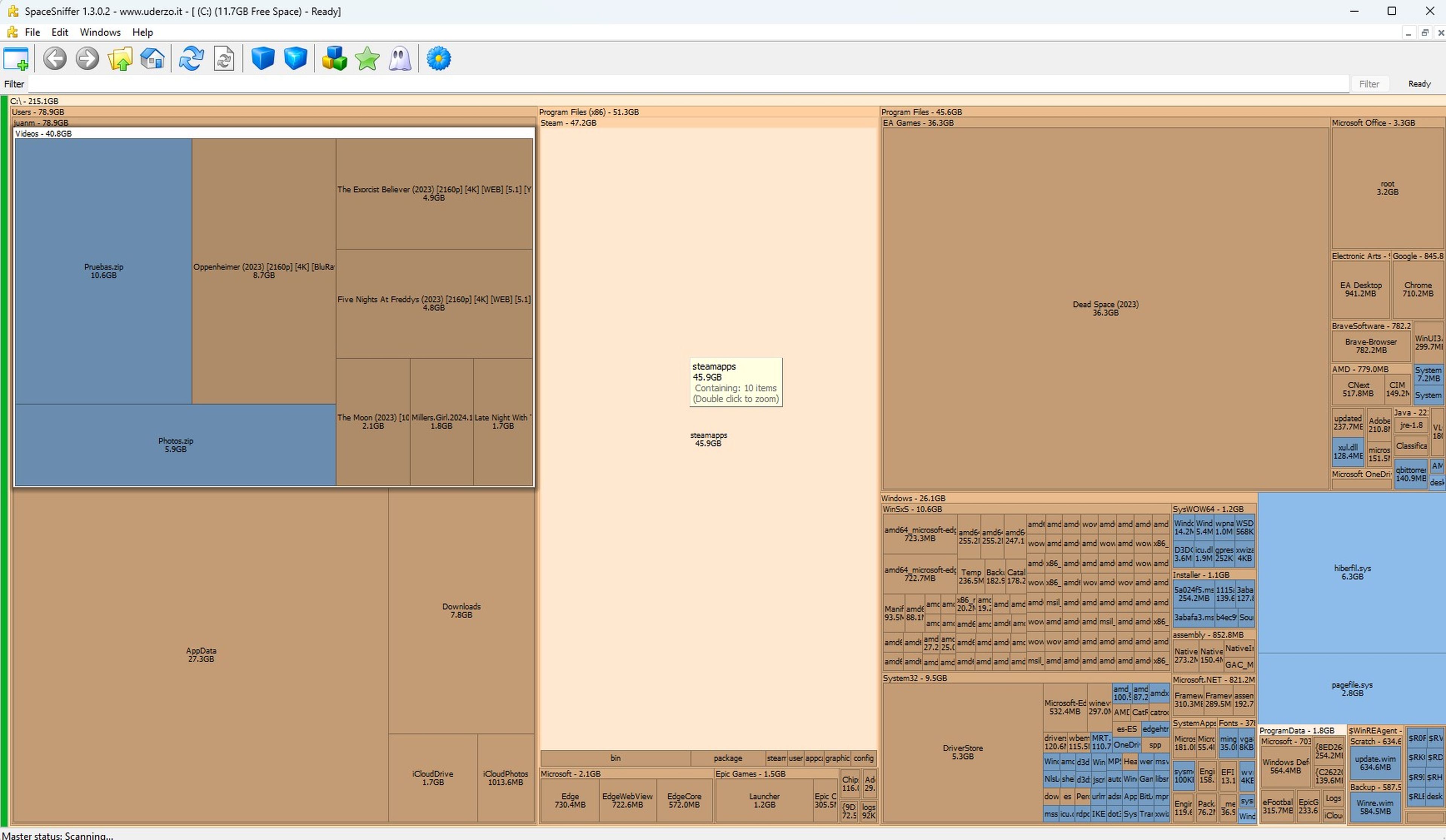Click the System32 - 9.5GB header

pos(1026,678)
